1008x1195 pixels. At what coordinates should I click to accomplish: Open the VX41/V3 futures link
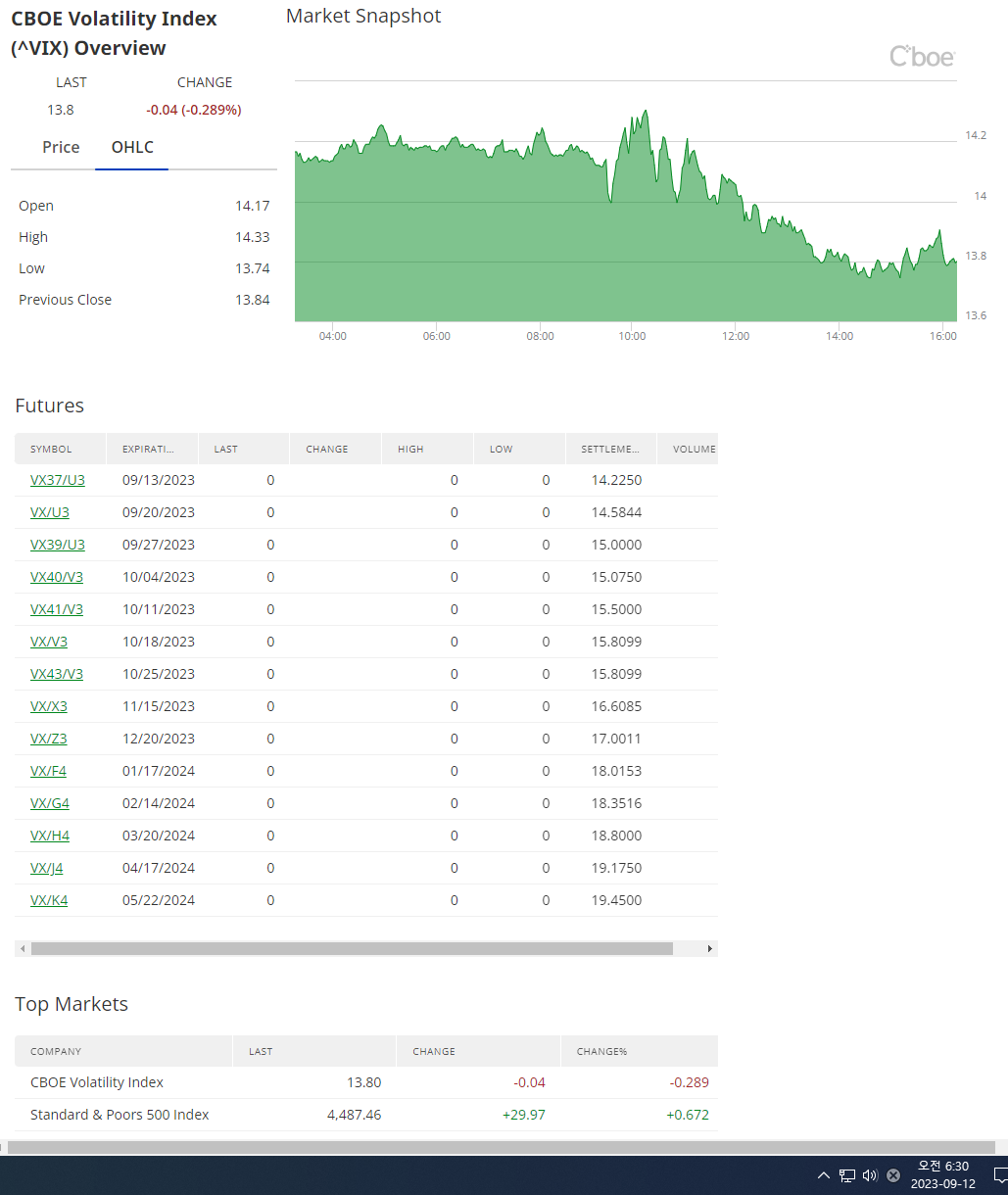pos(57,609)
